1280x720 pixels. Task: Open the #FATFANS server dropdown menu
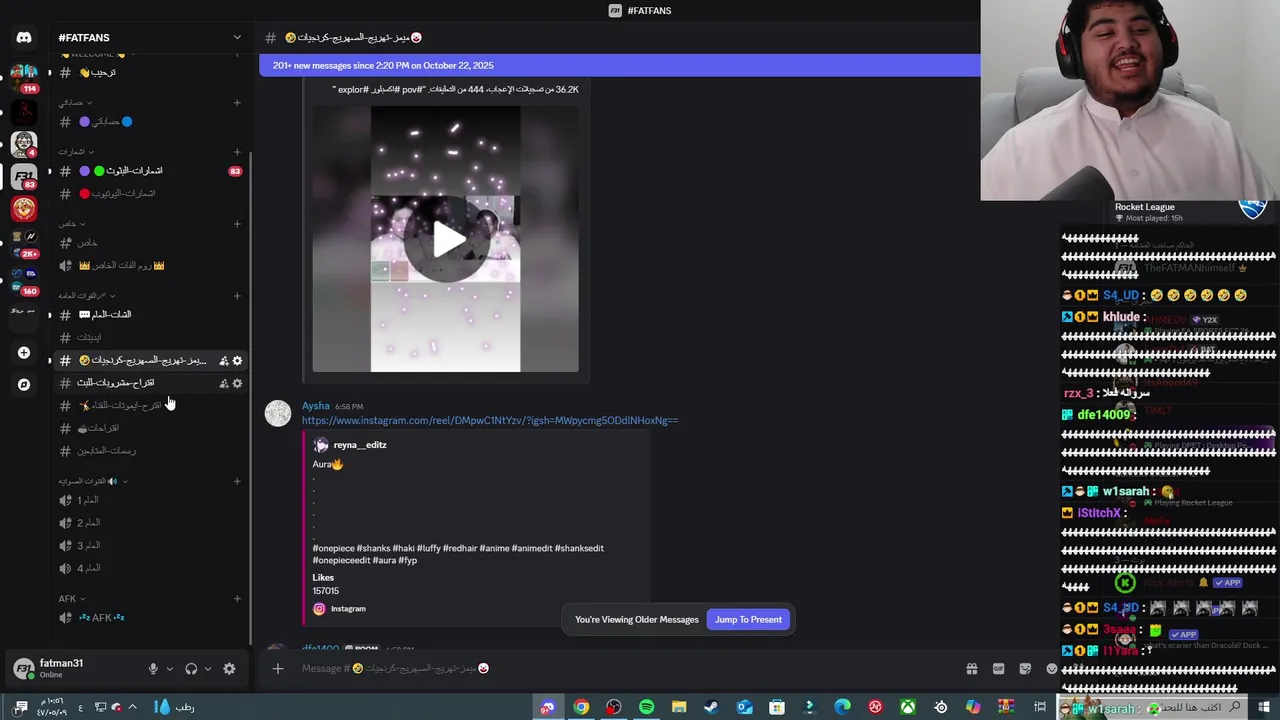coord(237,38)
